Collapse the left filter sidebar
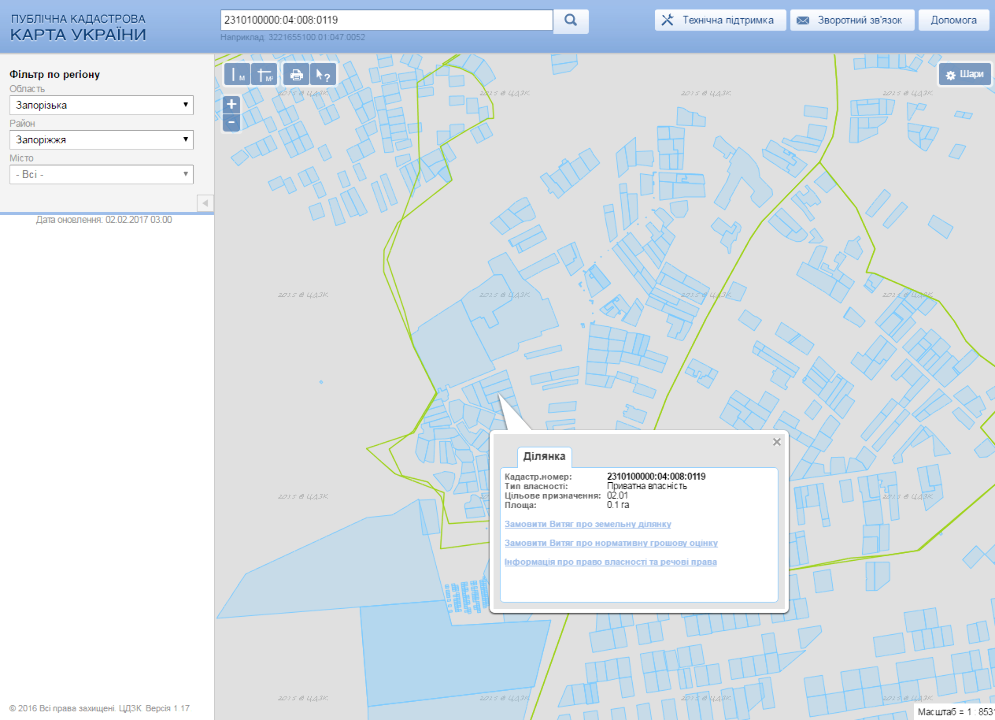Screen dimensions: 995x720 click(205, 203)
